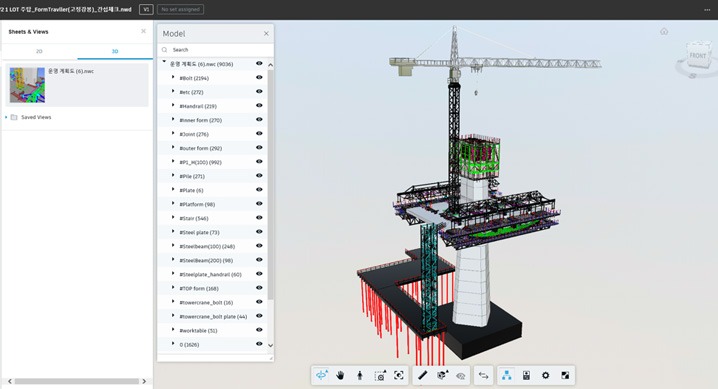The width and height of the screenshot is (718, 389).
Task: Toggle full screen viewer mode
Action: coord(565,375)
